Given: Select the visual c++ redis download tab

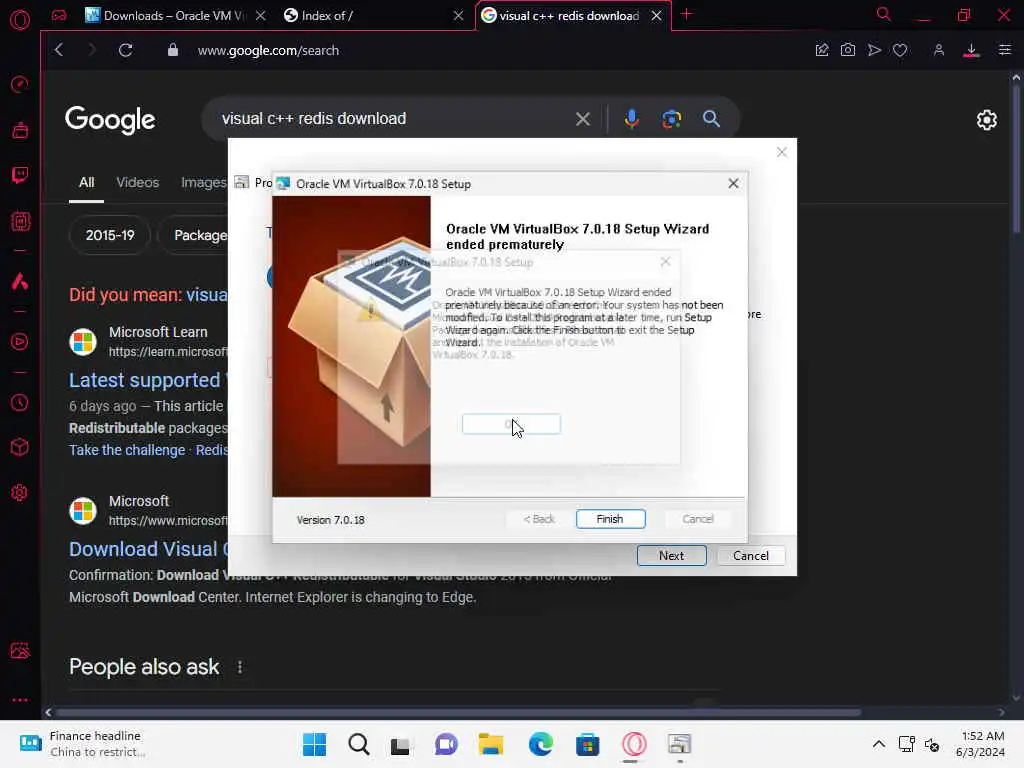Looking at the screenshot, I should click(x=568, y=16).
